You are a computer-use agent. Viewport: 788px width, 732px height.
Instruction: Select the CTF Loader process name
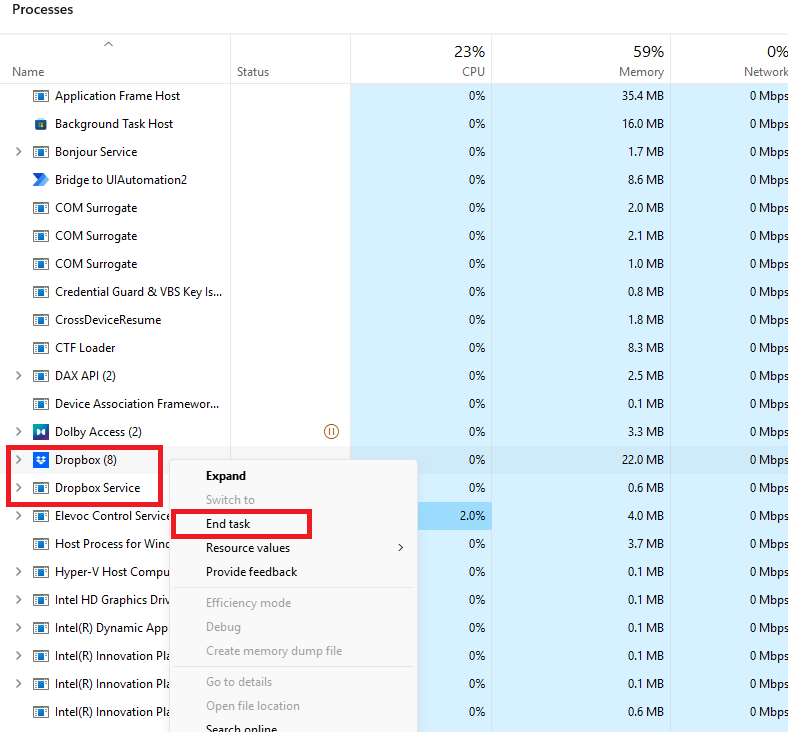(x=85, y=348)
